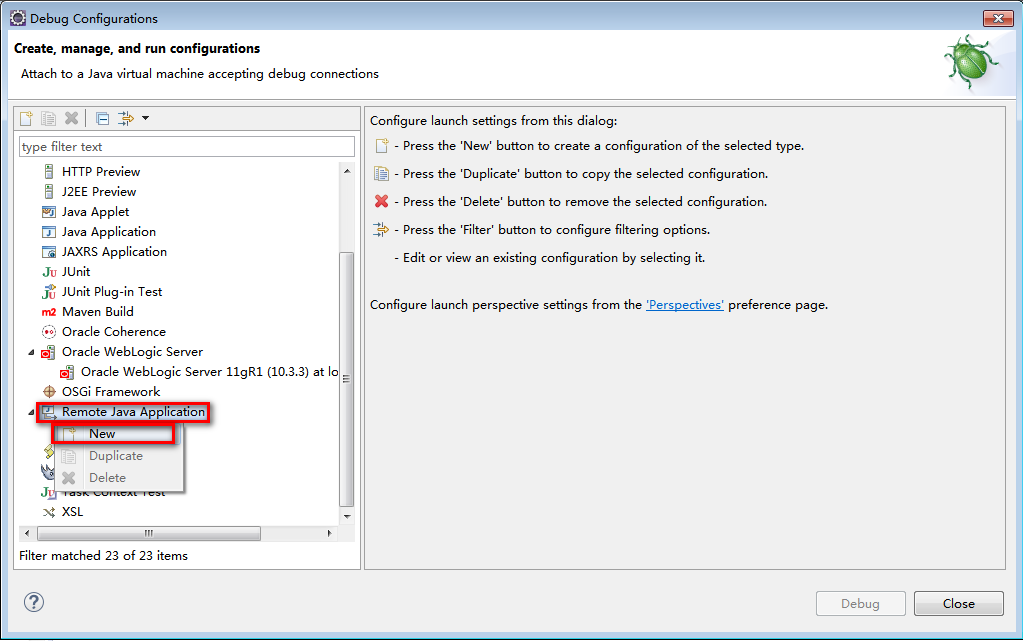The image size is (1023, 641).
Task: Select Maven Build label
Action: point(98,312)
